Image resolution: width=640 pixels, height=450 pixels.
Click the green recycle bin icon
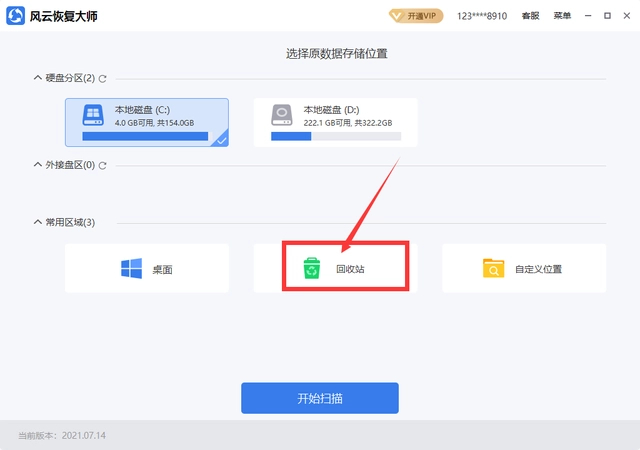point(312,268)
